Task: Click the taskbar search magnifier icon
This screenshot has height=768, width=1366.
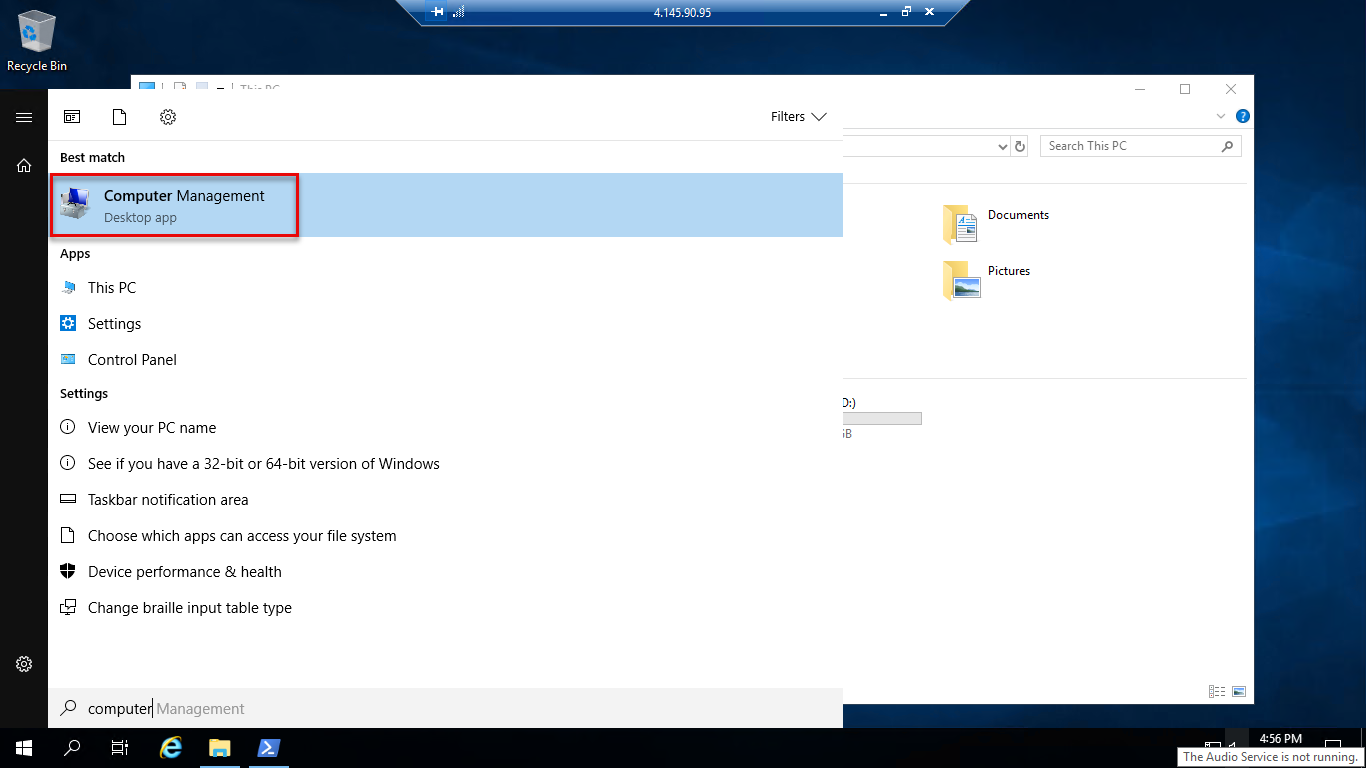Action: [72, 748]
